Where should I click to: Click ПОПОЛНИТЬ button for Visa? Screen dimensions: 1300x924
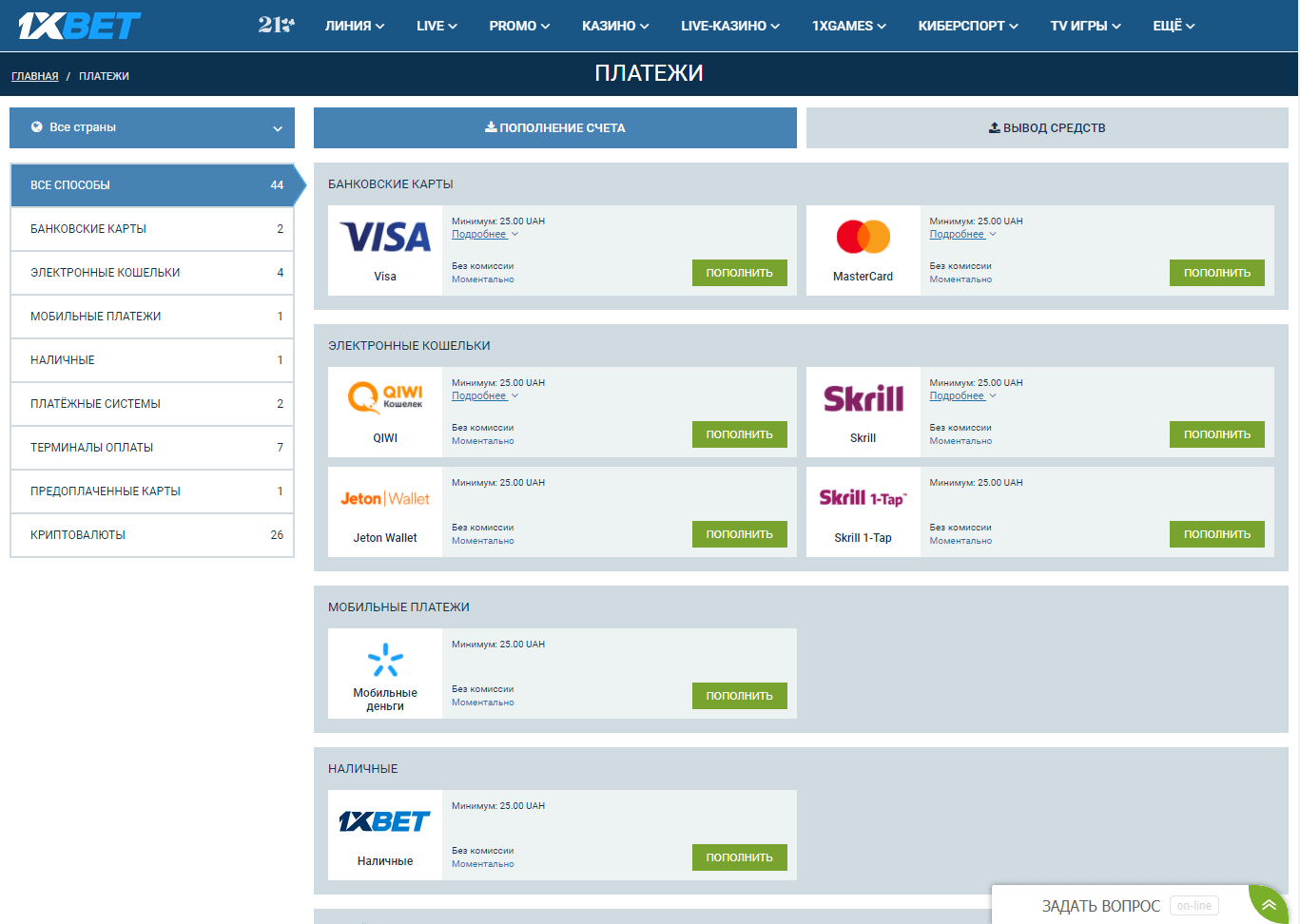pyautogui.click(x=740, y=273)
